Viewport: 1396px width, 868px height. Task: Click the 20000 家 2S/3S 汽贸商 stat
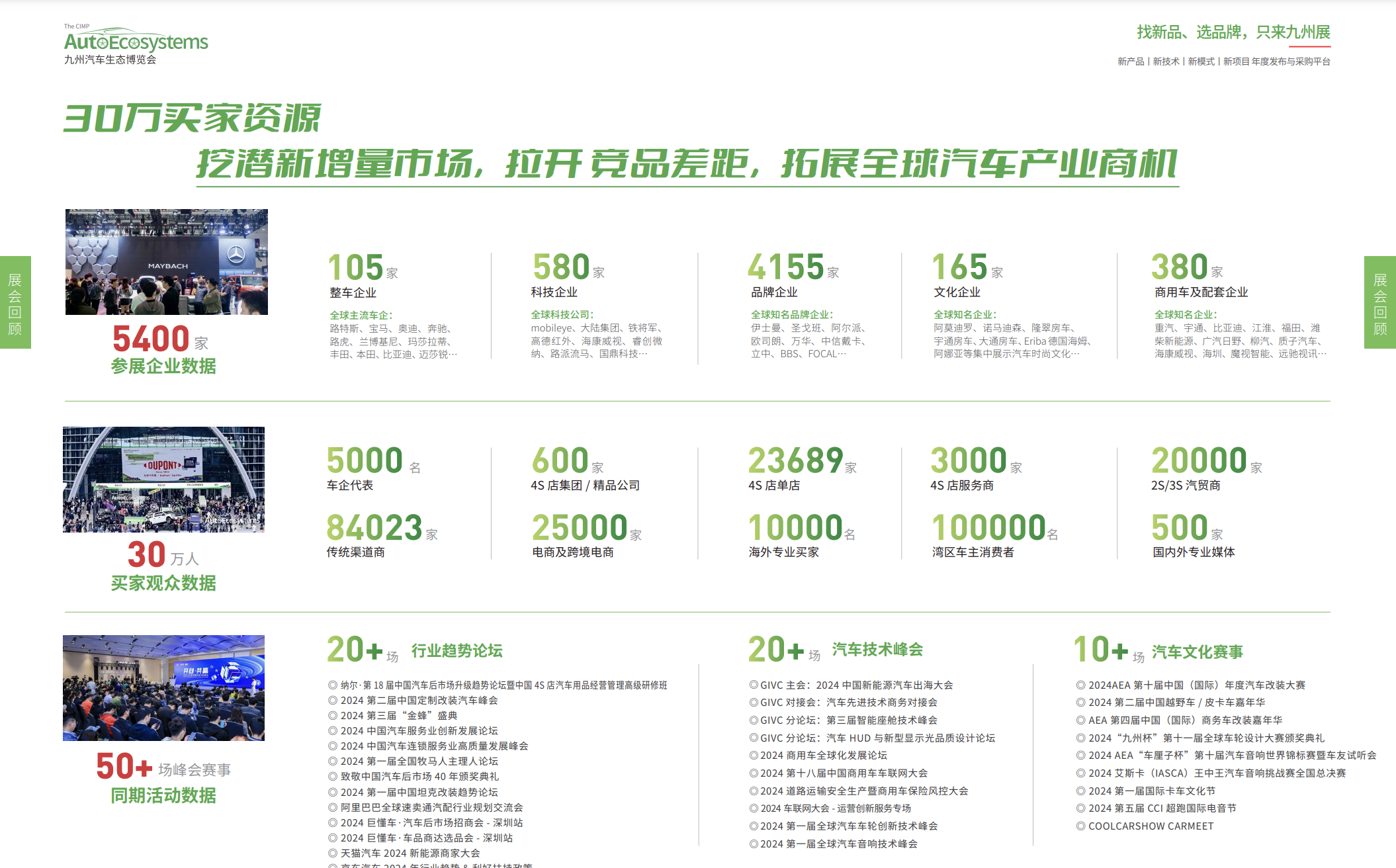[x=1207, y=468]
